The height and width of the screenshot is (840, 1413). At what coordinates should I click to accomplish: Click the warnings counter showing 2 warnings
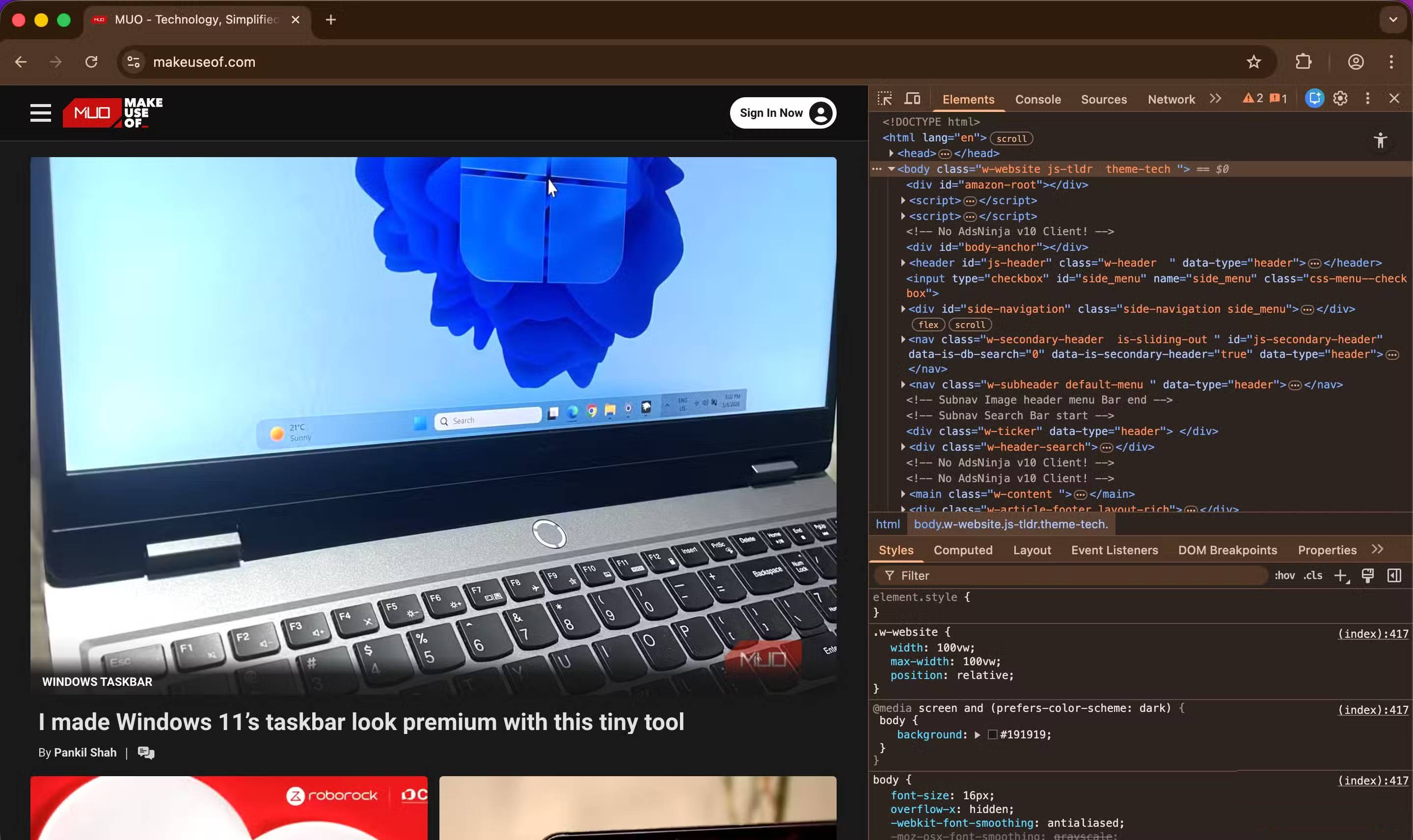click(1255, 98)
